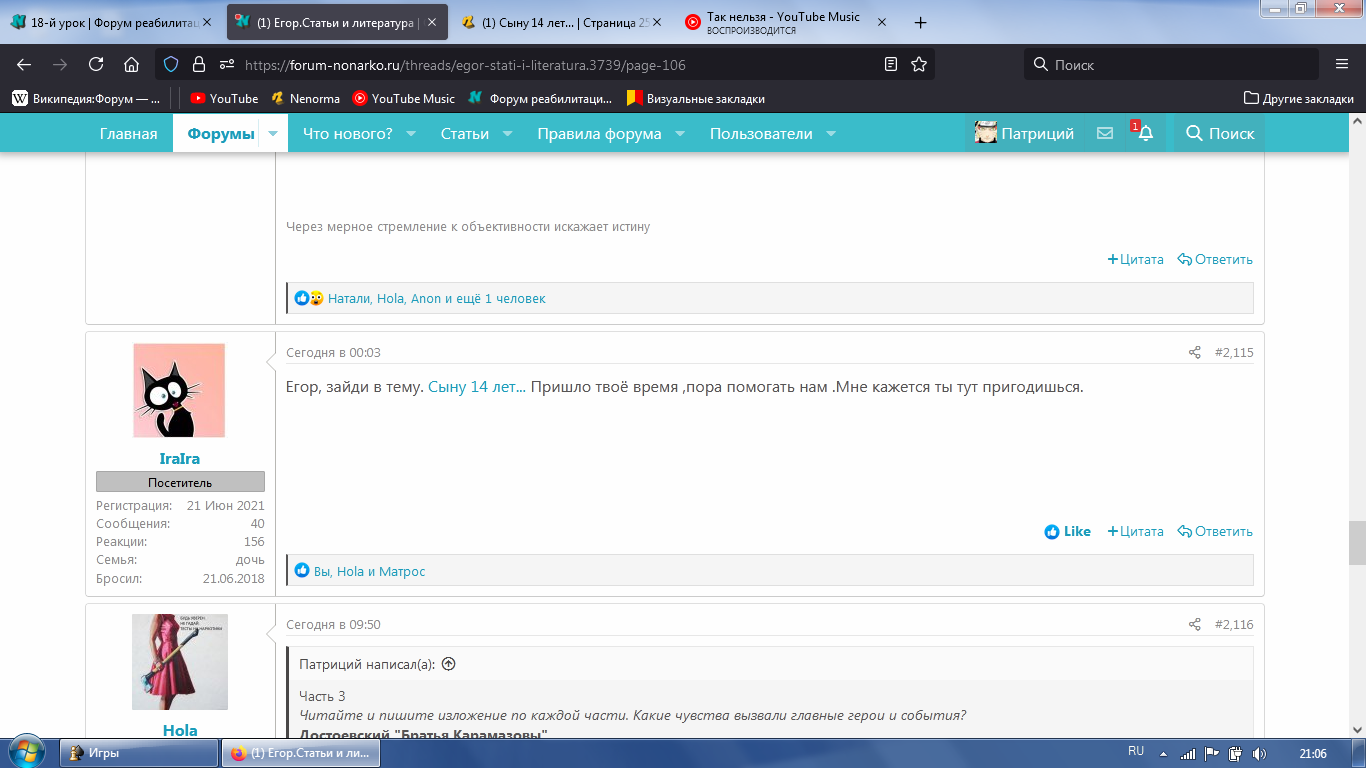Click the notifications bell icon
Screen dimensions: 1366x768
tap(1145, 134)
